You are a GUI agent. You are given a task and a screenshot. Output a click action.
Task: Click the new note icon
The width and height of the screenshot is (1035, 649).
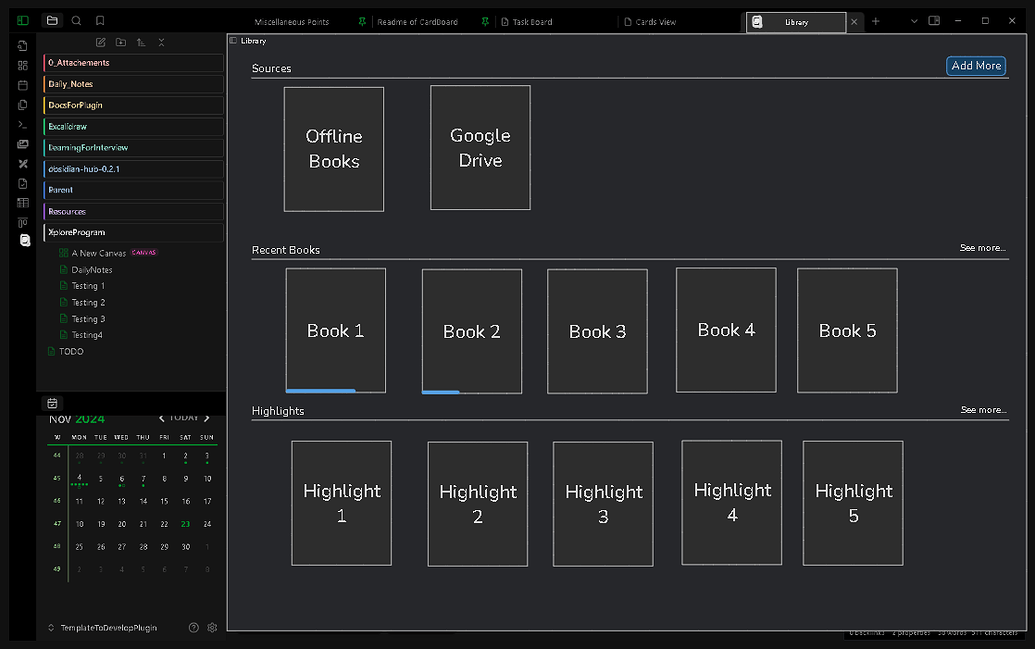click(100, 42)
